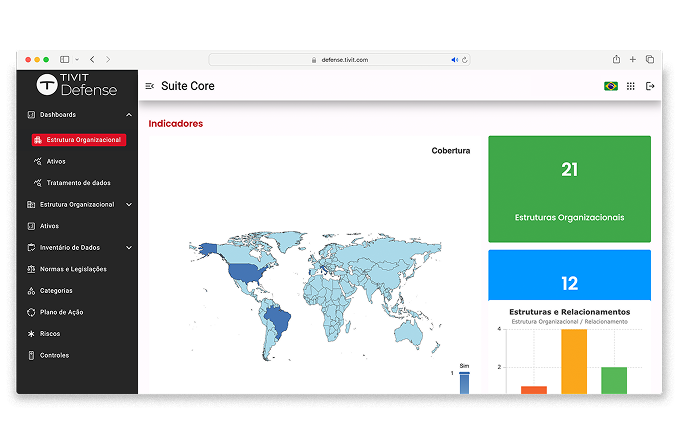Expand the Inventário de Dados section
Image resolution: width=680 pixels, height=442 pixels.
pyautogui.click(x=129, y=247)
